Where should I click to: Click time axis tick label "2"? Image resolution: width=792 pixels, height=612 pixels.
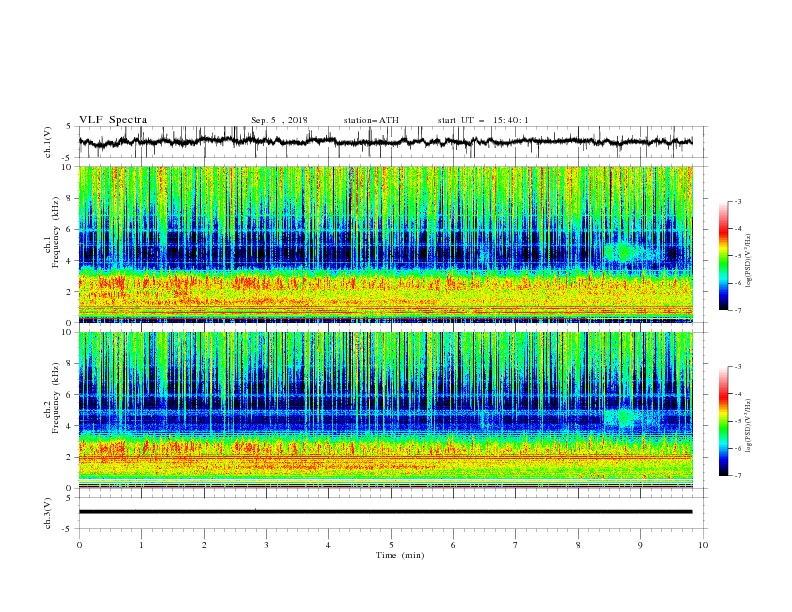(204, 545)
